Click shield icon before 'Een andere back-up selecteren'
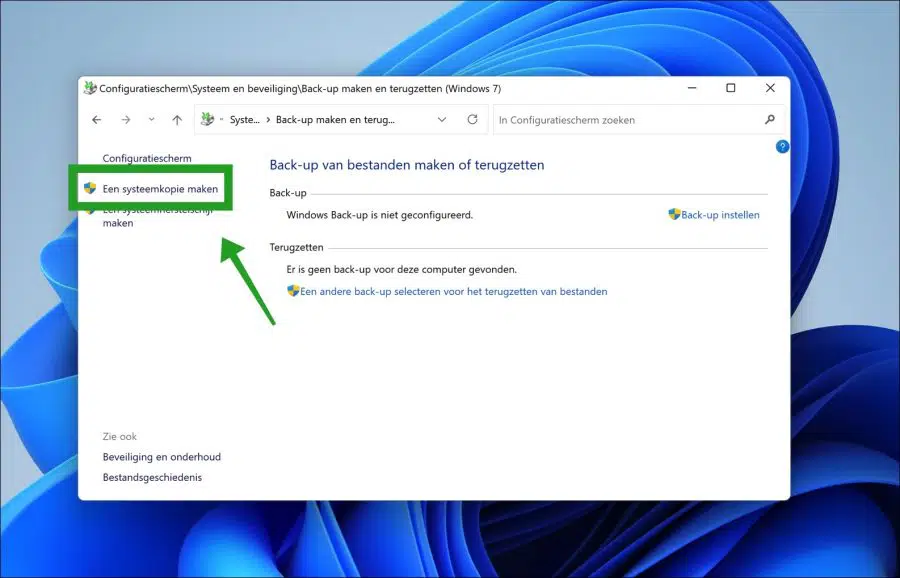The width and height of the screenshot is (900, 578). pyautogui.click(x=293, y=291)
